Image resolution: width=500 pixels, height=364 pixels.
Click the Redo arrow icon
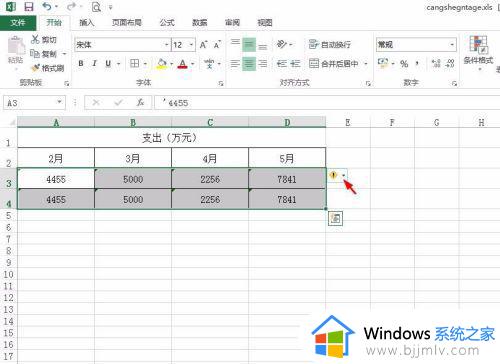coord(71,6)
